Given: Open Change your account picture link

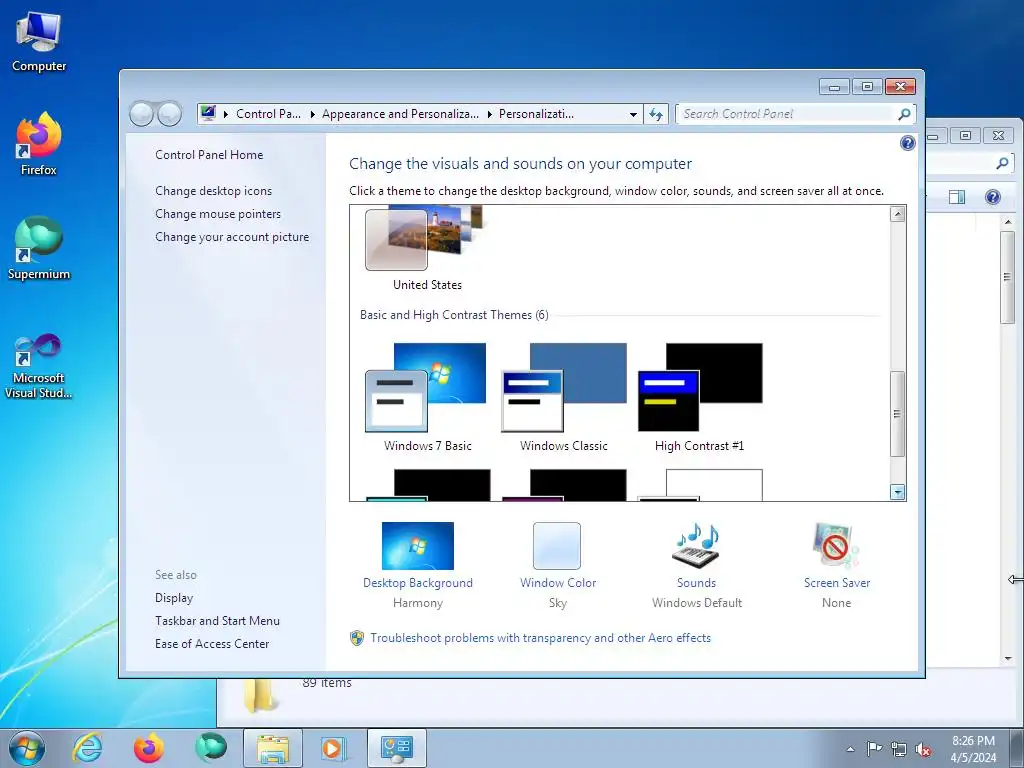Looking at the screenshot, I should pos(232,237).
